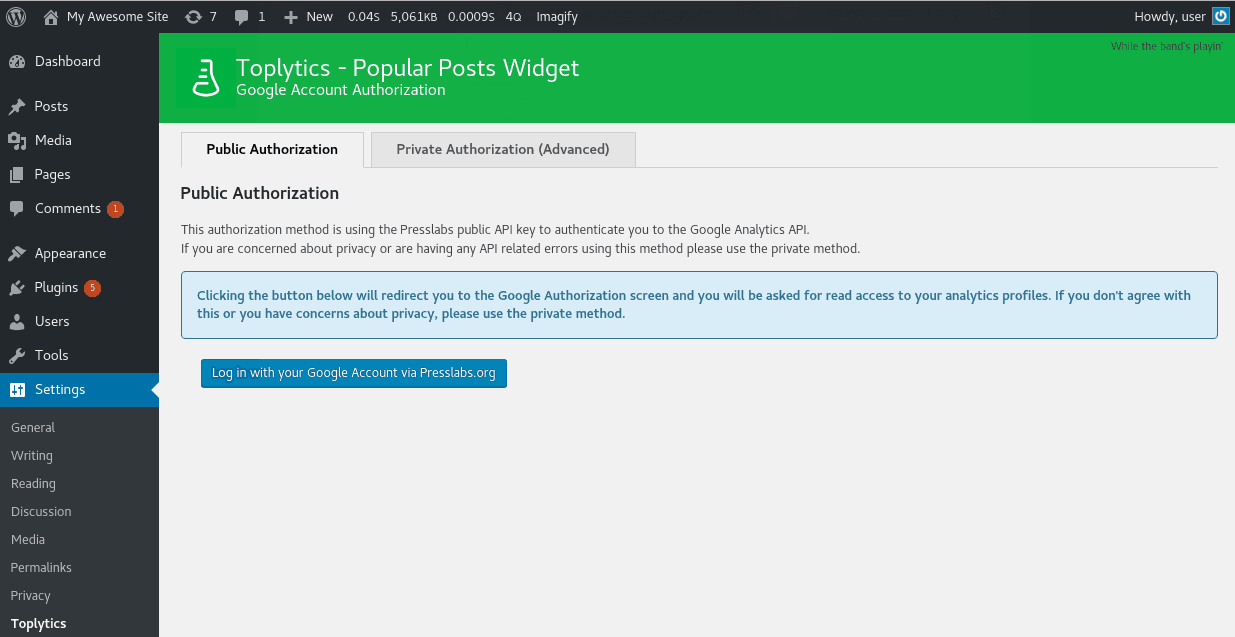Click the user avatar power icon
The height and width of the screenshot is (637, 1235).
pos(1220,16)
